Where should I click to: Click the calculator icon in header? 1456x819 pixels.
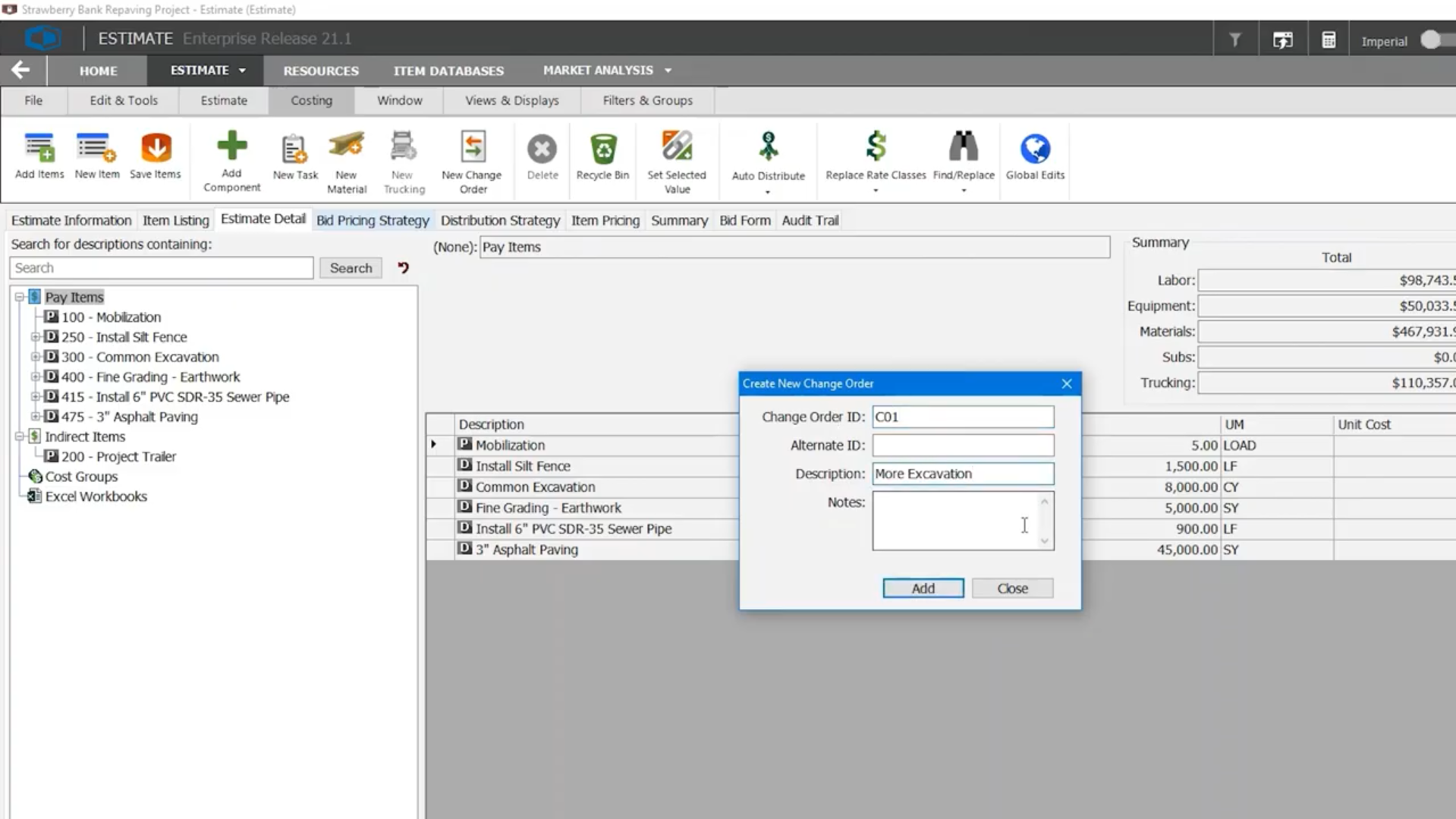click(1329, 40)
